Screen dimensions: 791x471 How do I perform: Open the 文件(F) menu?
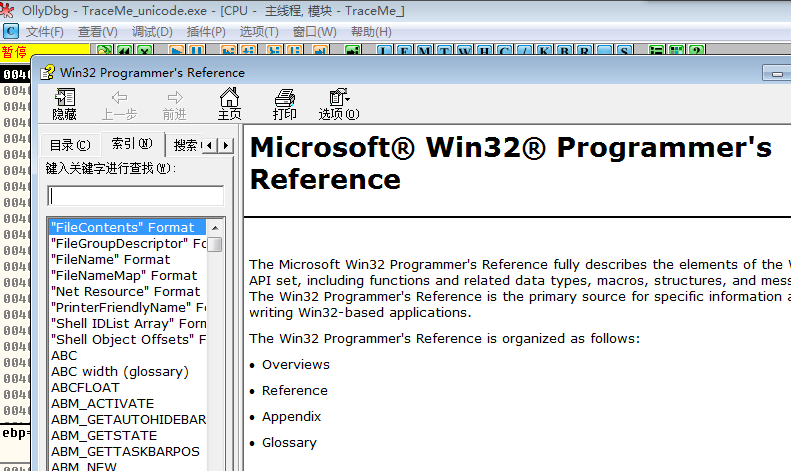point(45,32)
